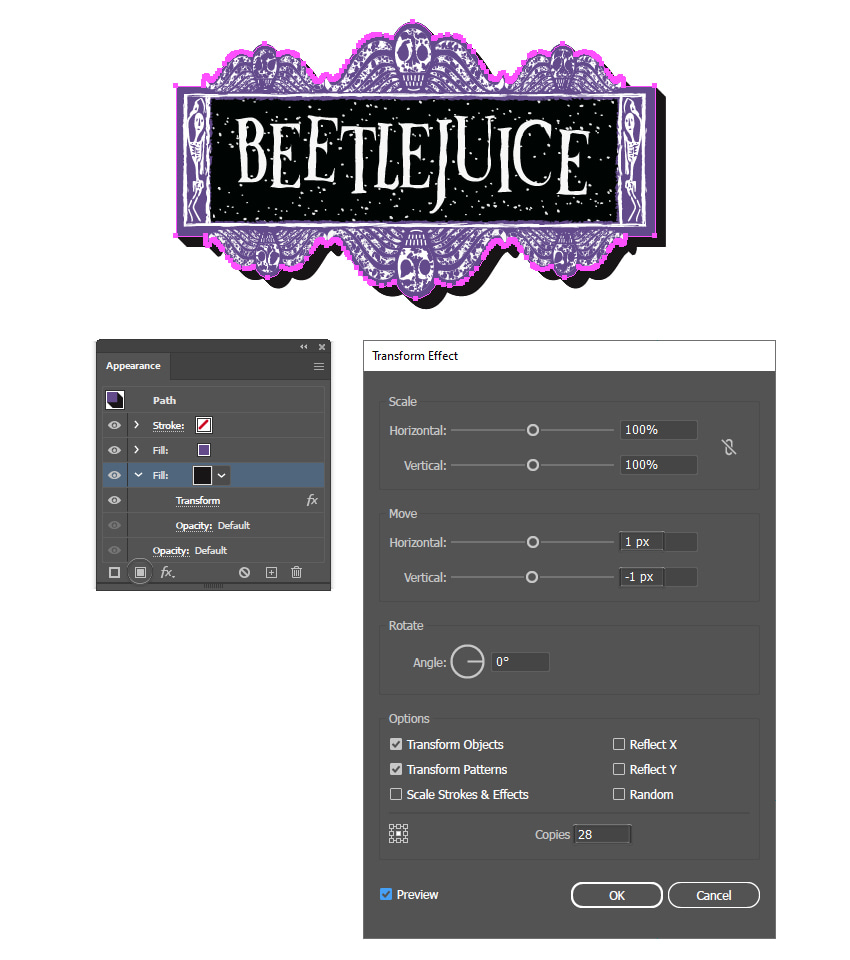Click Add New Fill icon in Appearance panel
Viewport: 850px width, 960px height.
click(140, 572)
